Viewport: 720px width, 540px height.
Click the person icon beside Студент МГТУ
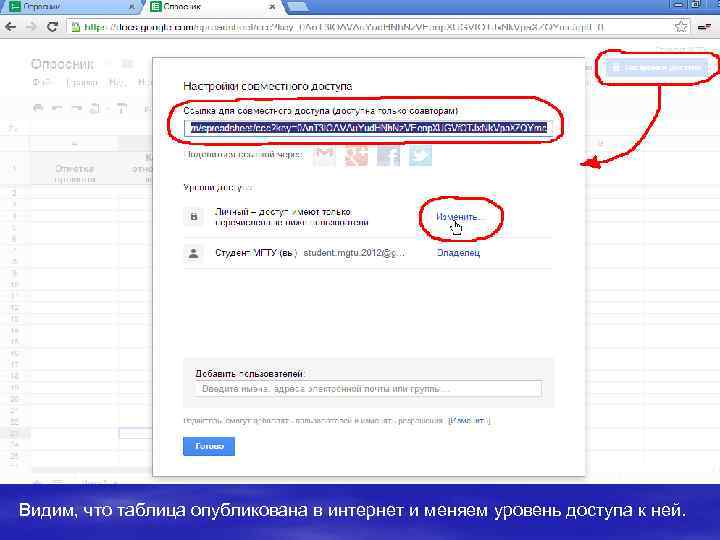click(x=194, y=253)
